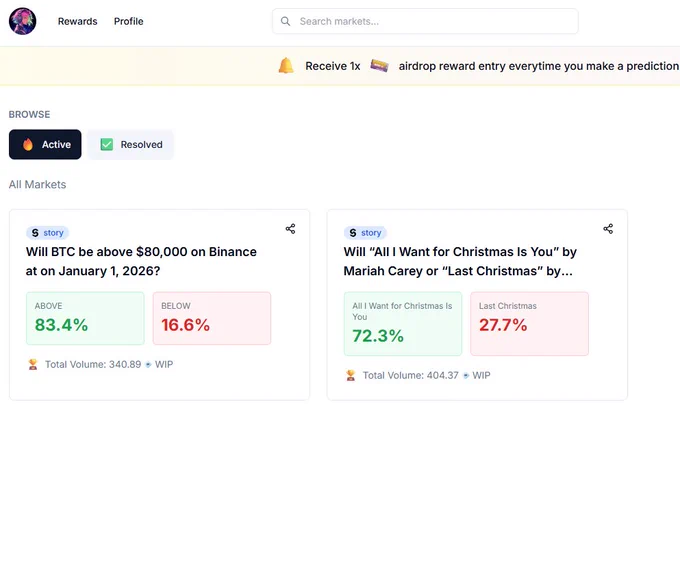Image resolution: width=680 pixels, height=569 pixels.
Task: Click the green checkmark icon on Resolved
Action: tap(107, 144)
